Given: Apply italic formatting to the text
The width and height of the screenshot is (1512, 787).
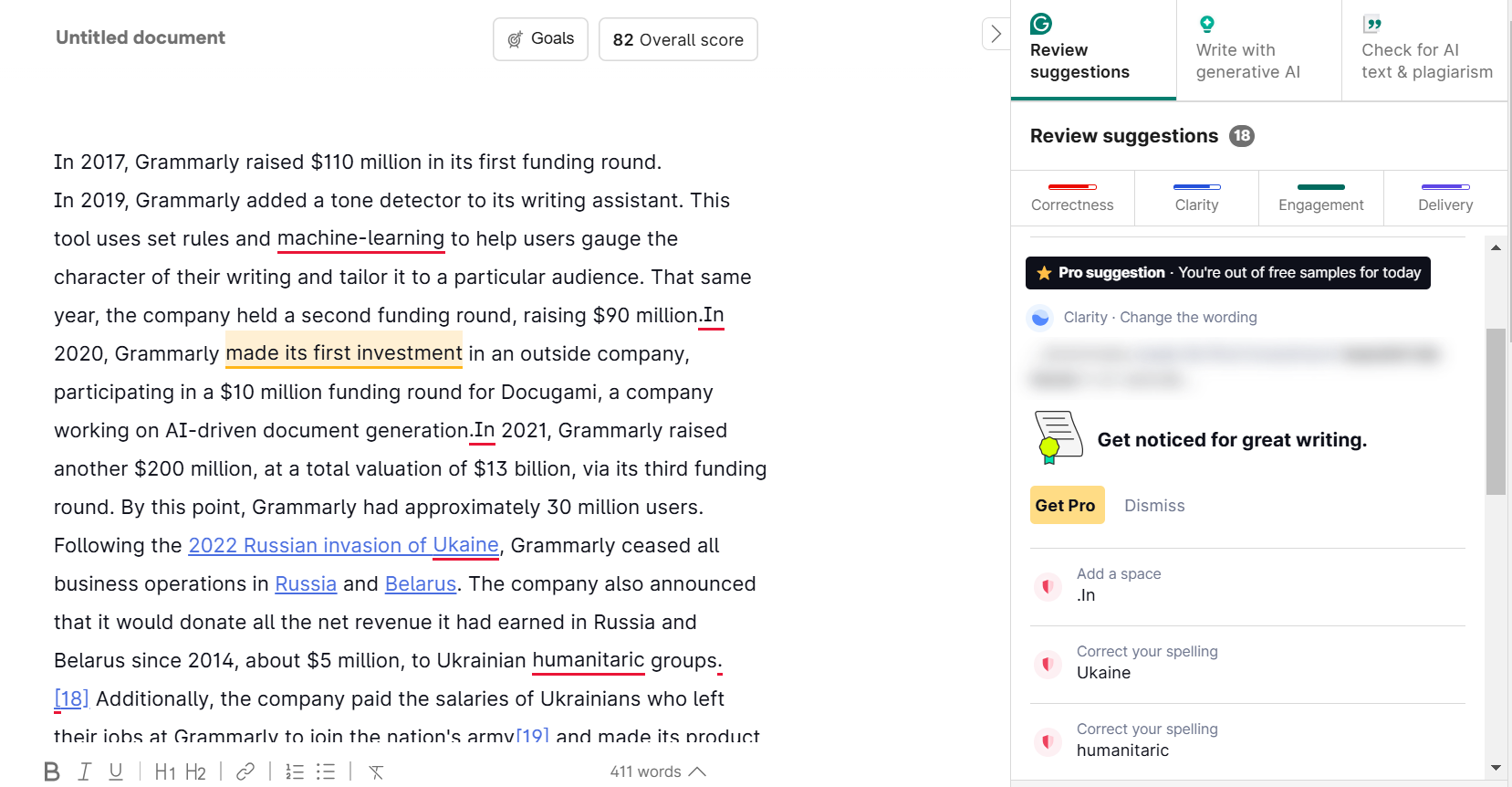Looking at the screenshot, I should (84, 771).
